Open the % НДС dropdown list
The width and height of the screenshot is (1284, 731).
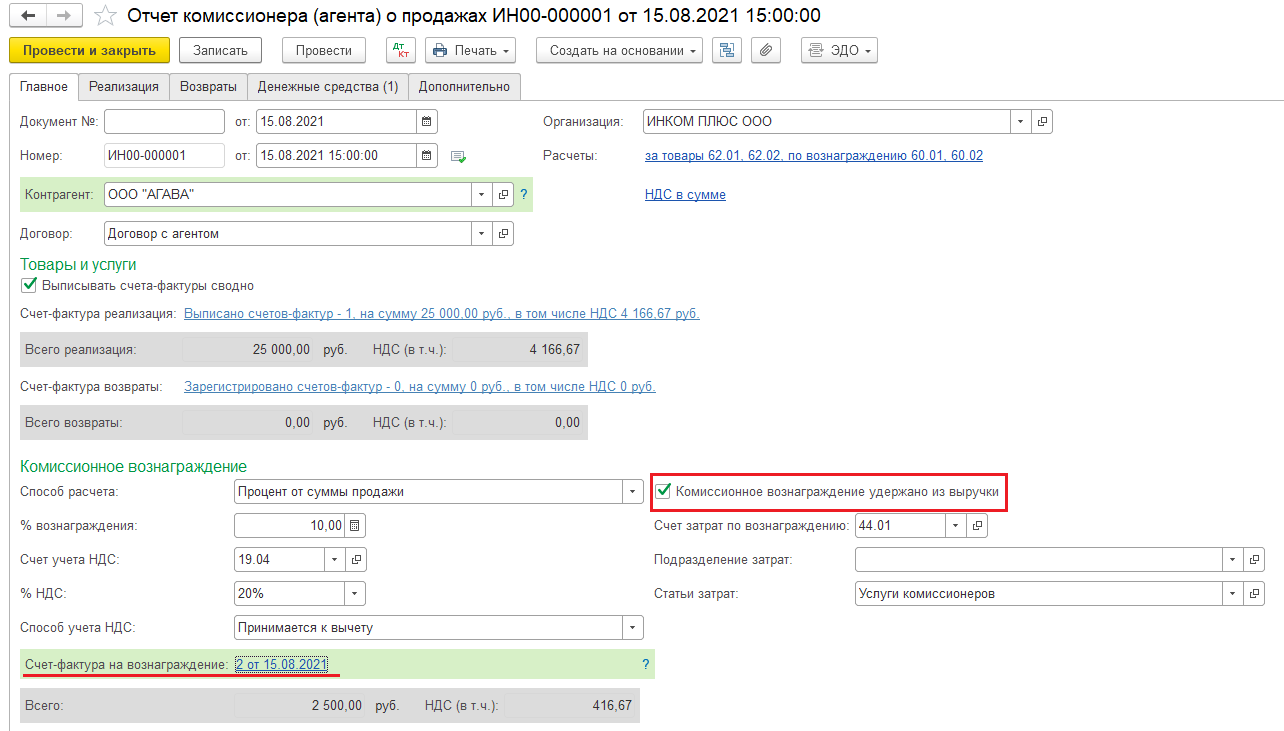pos(355,593)
